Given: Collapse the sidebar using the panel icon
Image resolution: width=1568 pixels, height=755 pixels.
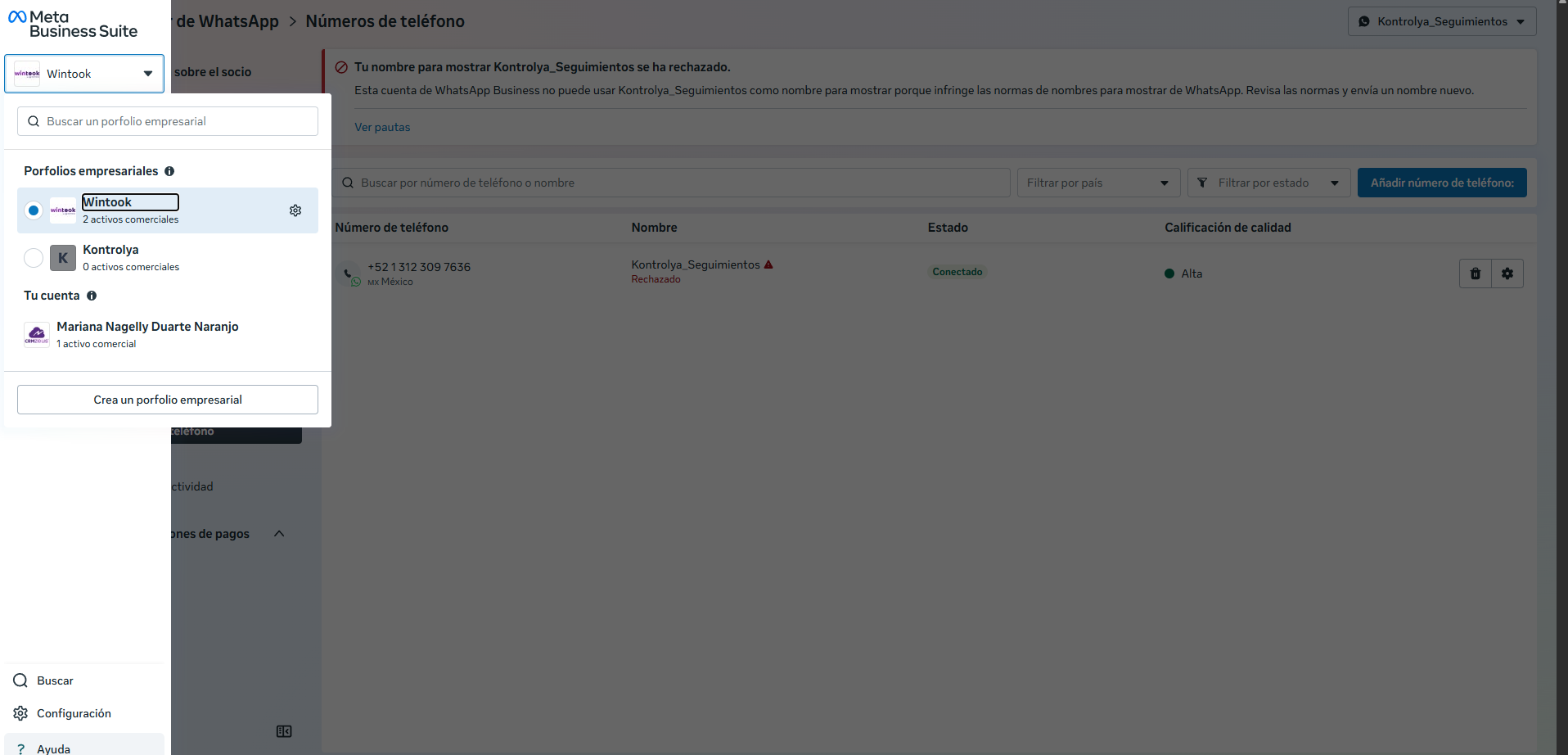Looking at the screenshot, I should [x=284, y=731].
